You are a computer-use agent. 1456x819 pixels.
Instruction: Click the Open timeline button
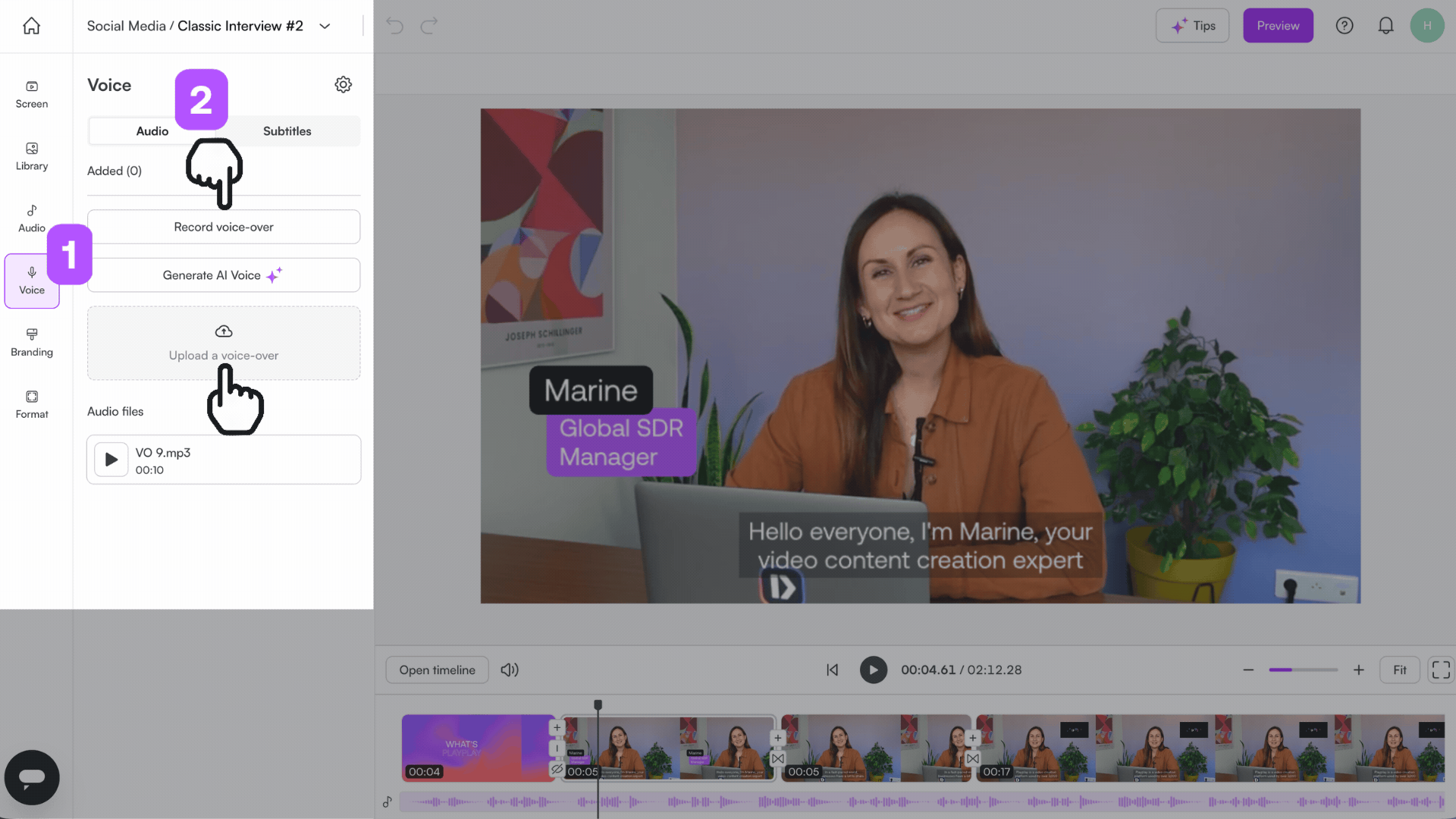(x=438, y=670)
